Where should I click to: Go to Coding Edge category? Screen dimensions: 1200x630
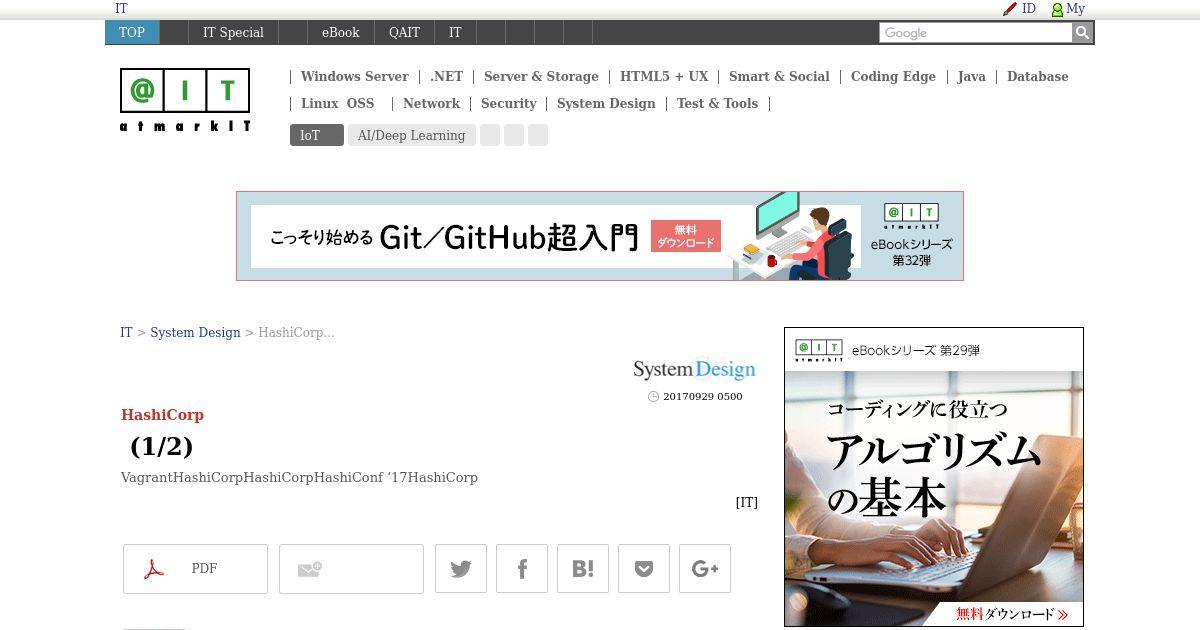pyautogui.click(x=893, y=77)
